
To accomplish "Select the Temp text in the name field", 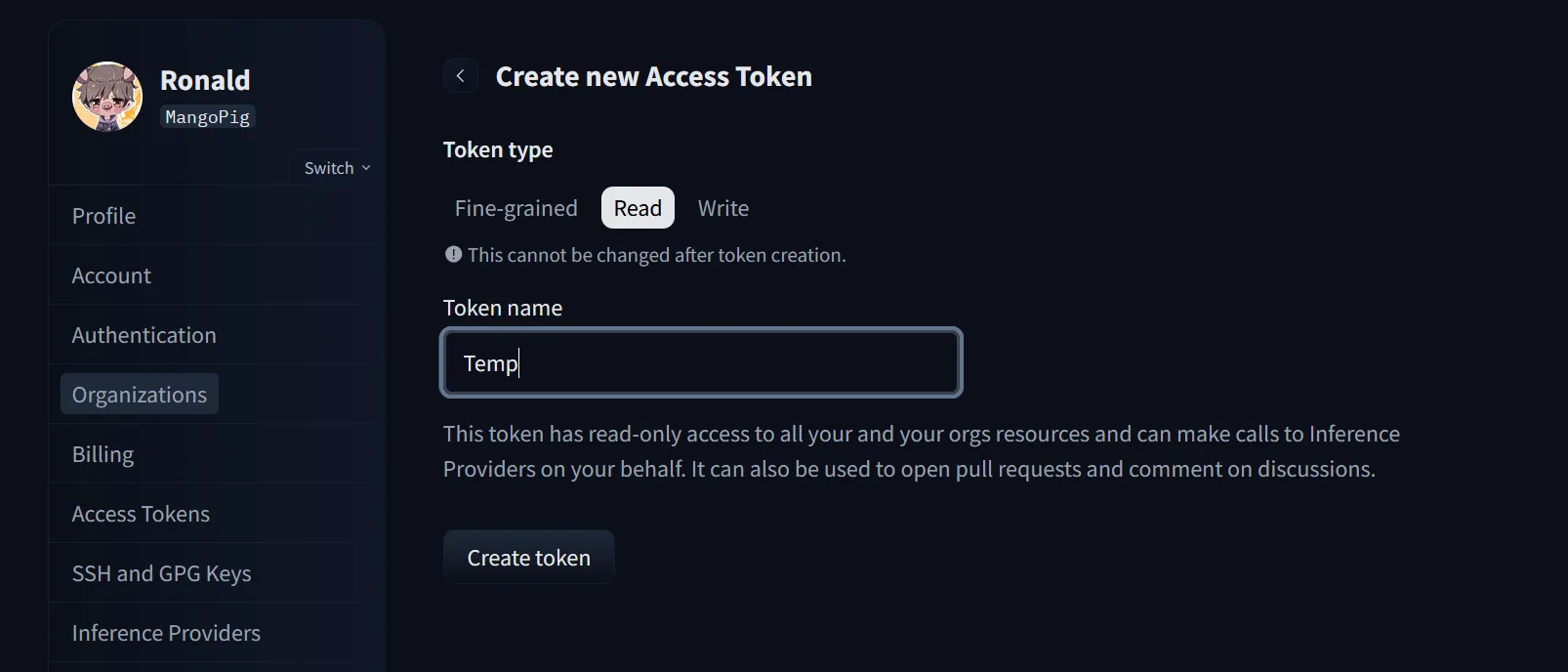I will click(x=489, y=362).
